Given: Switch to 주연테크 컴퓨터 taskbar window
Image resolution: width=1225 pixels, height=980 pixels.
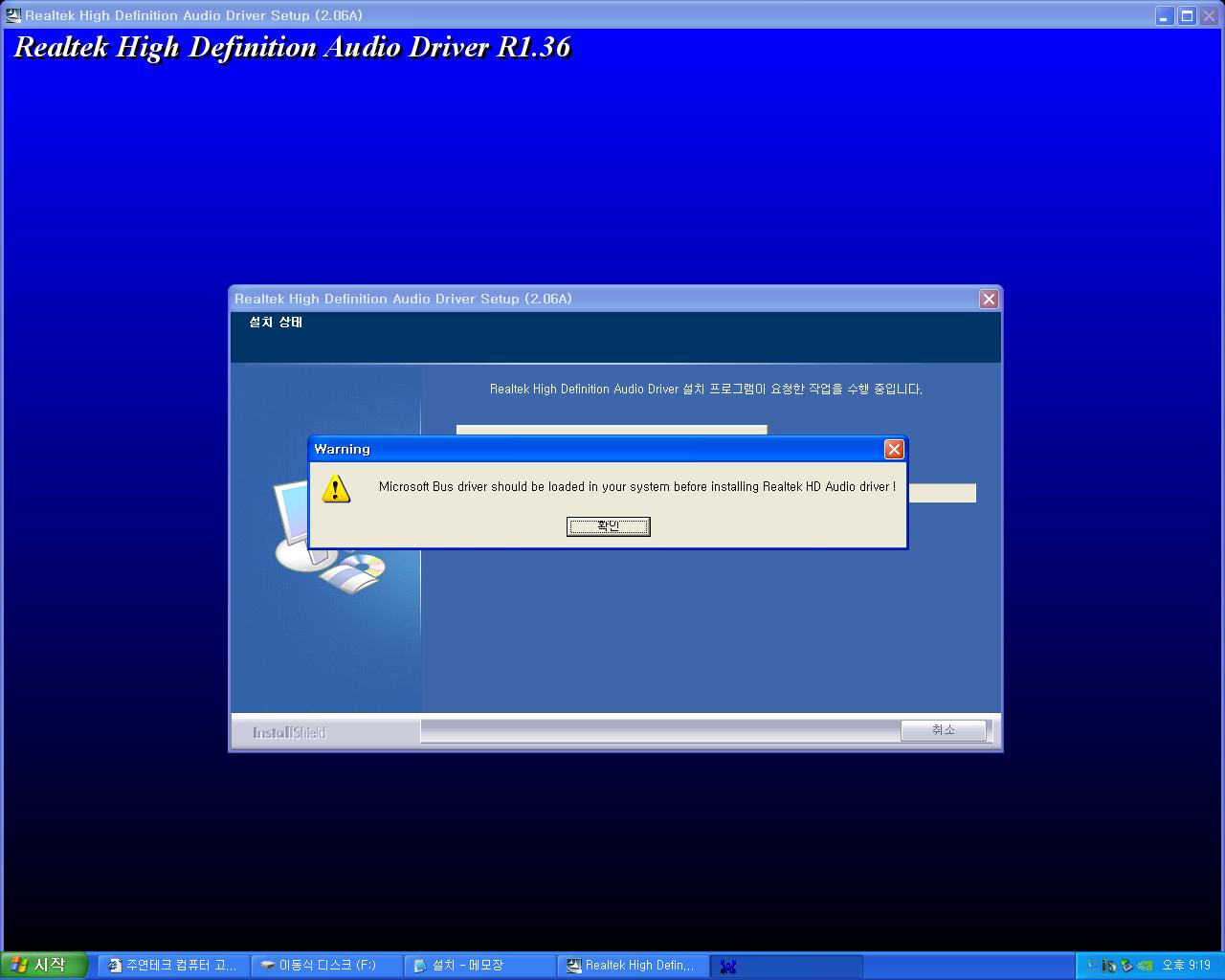Looking at the screenshot, I should [173, 966].
